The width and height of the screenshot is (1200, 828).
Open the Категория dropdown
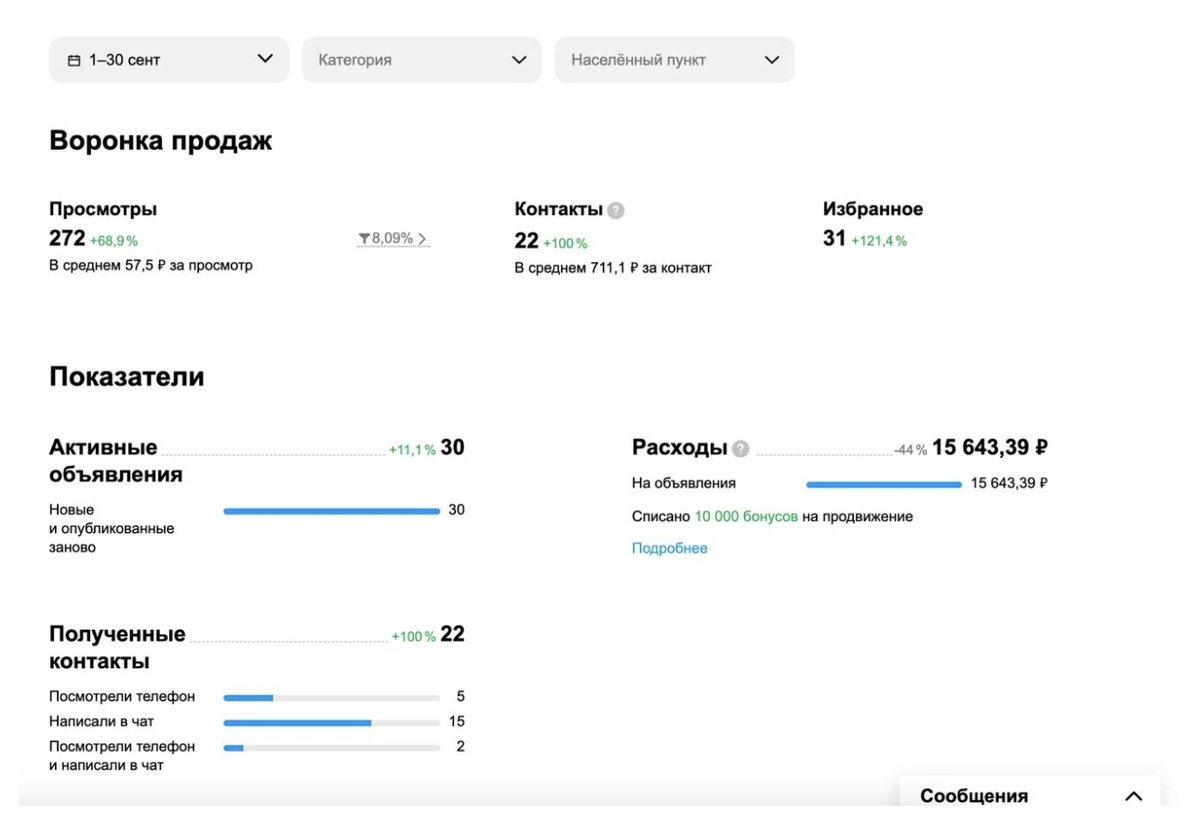[421, 60]
